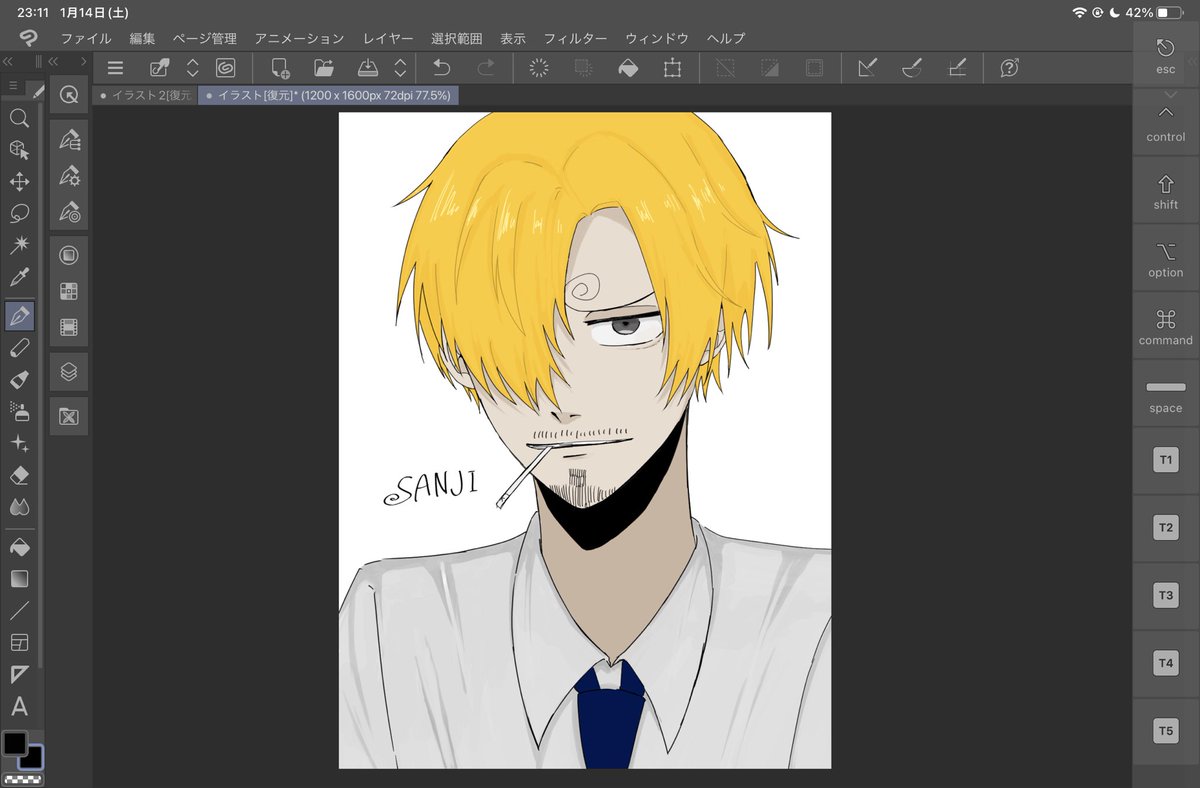Open the ウィンドウ menu

[x=657, y=39]
